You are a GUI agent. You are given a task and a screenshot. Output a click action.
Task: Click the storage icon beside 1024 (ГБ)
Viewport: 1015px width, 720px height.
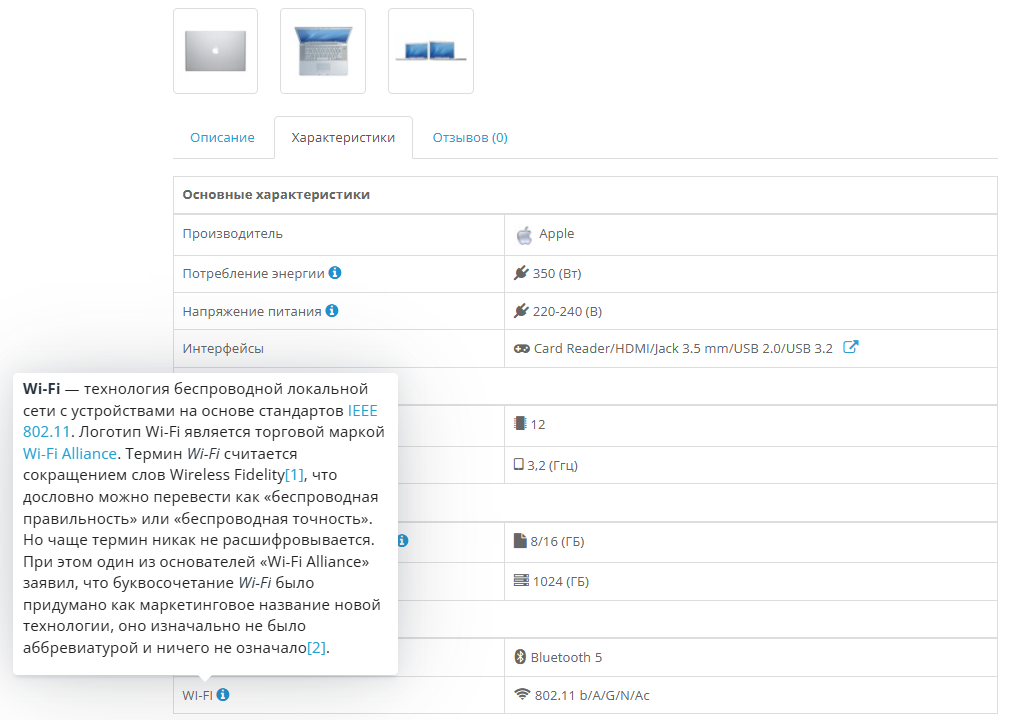click(x=521, y=580)
